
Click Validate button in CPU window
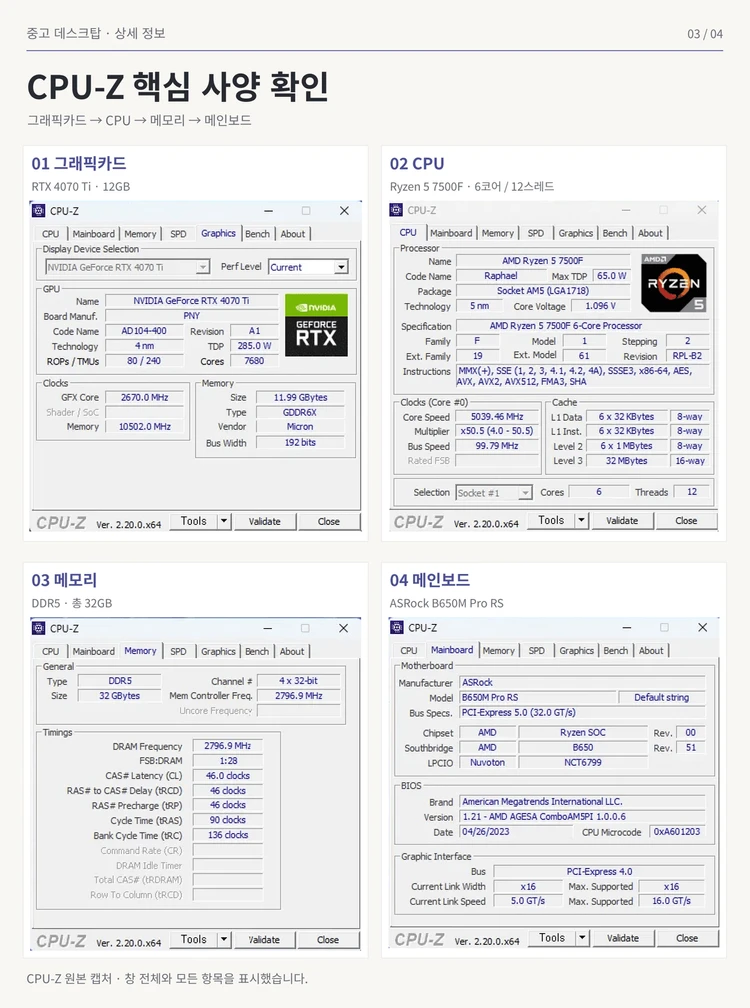(621, 521)
